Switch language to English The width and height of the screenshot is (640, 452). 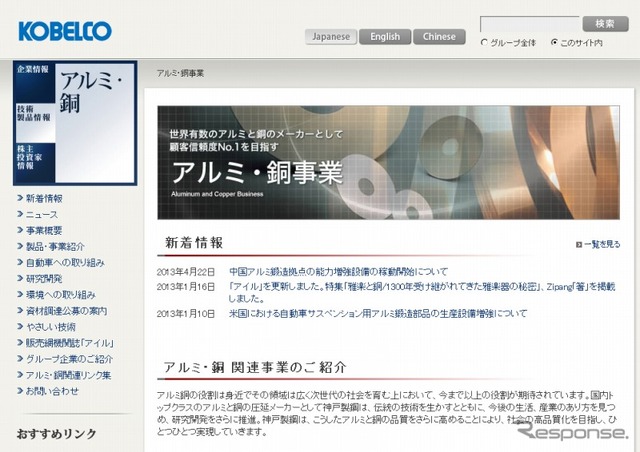tap(385, 37)
